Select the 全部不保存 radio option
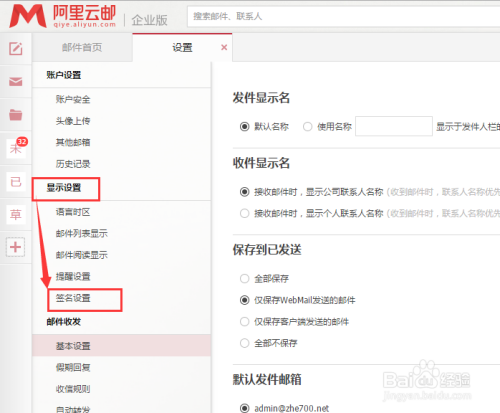500x413 pixels. [x=245, y=343]
